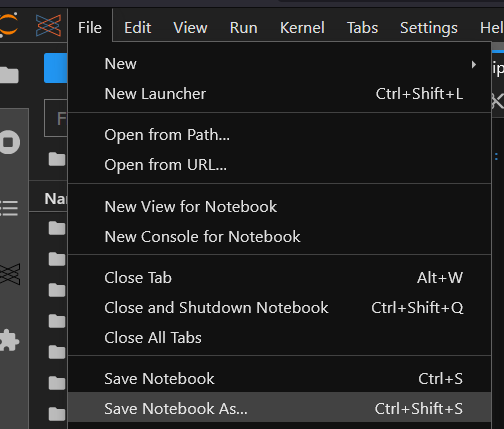Open the Edit menu
This screenshot has height=429, width=504.
click(x=137, y=28)
